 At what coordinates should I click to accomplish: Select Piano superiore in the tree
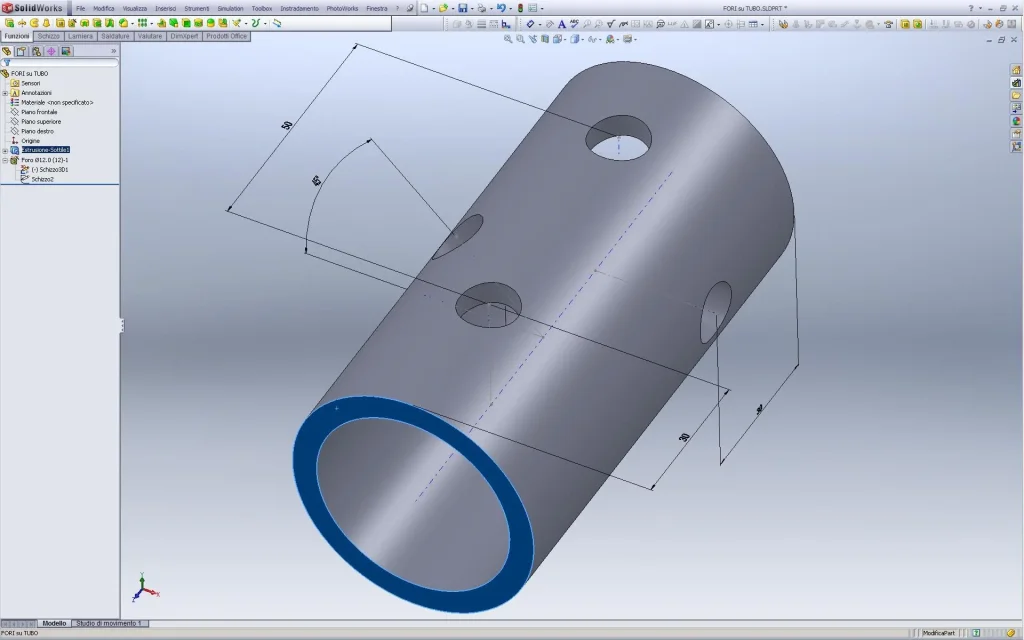pyautogui.click(x=40, y=121)
